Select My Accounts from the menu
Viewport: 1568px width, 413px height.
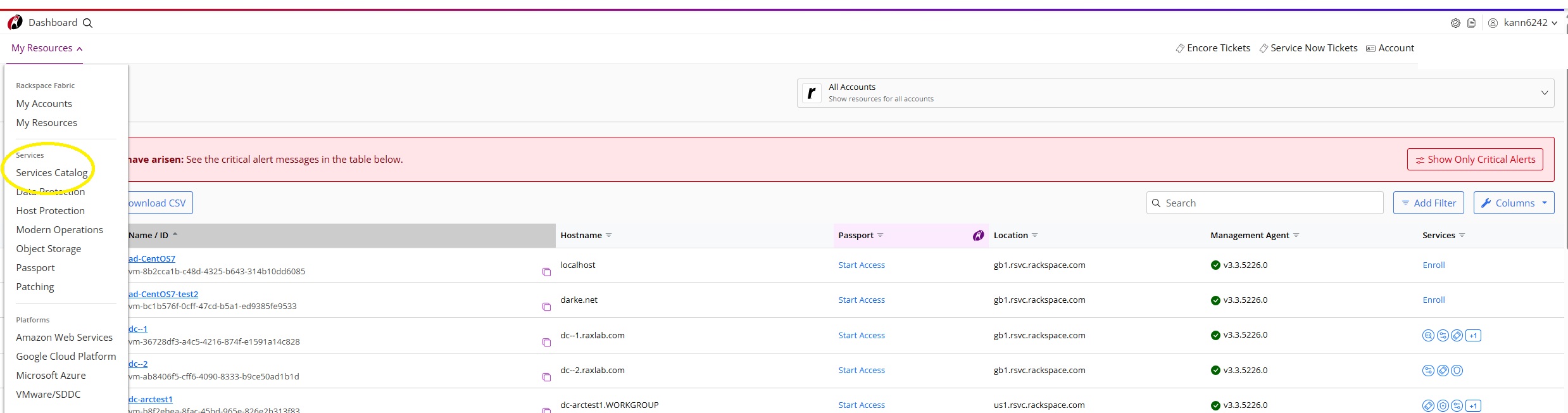click(x=44, y=104)
